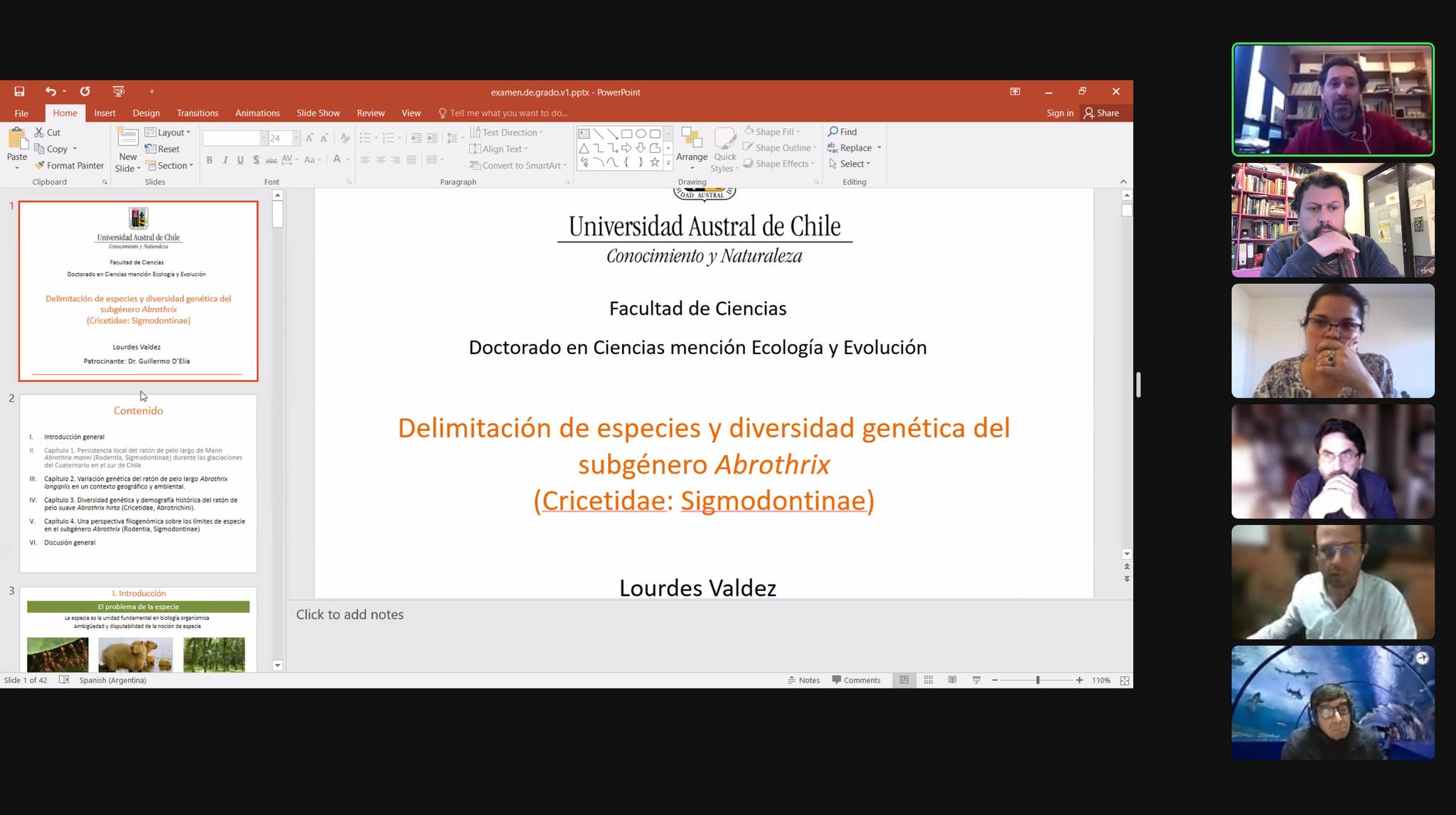Screen dimensions: 1456x815
Task: Open the font size dropdown
Action: (296, 138)
